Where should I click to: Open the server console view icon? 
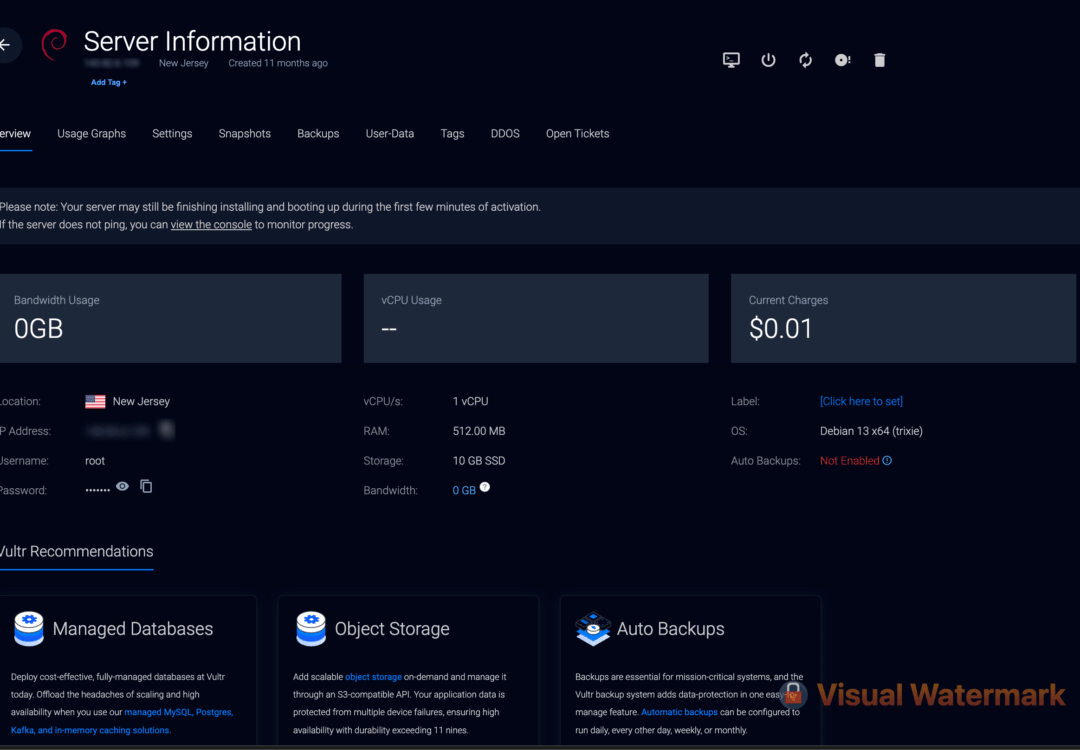click(731, 60)
